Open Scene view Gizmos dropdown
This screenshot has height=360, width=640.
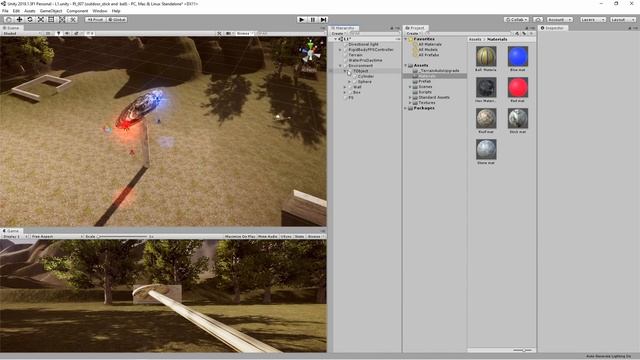tap(244, 33)
